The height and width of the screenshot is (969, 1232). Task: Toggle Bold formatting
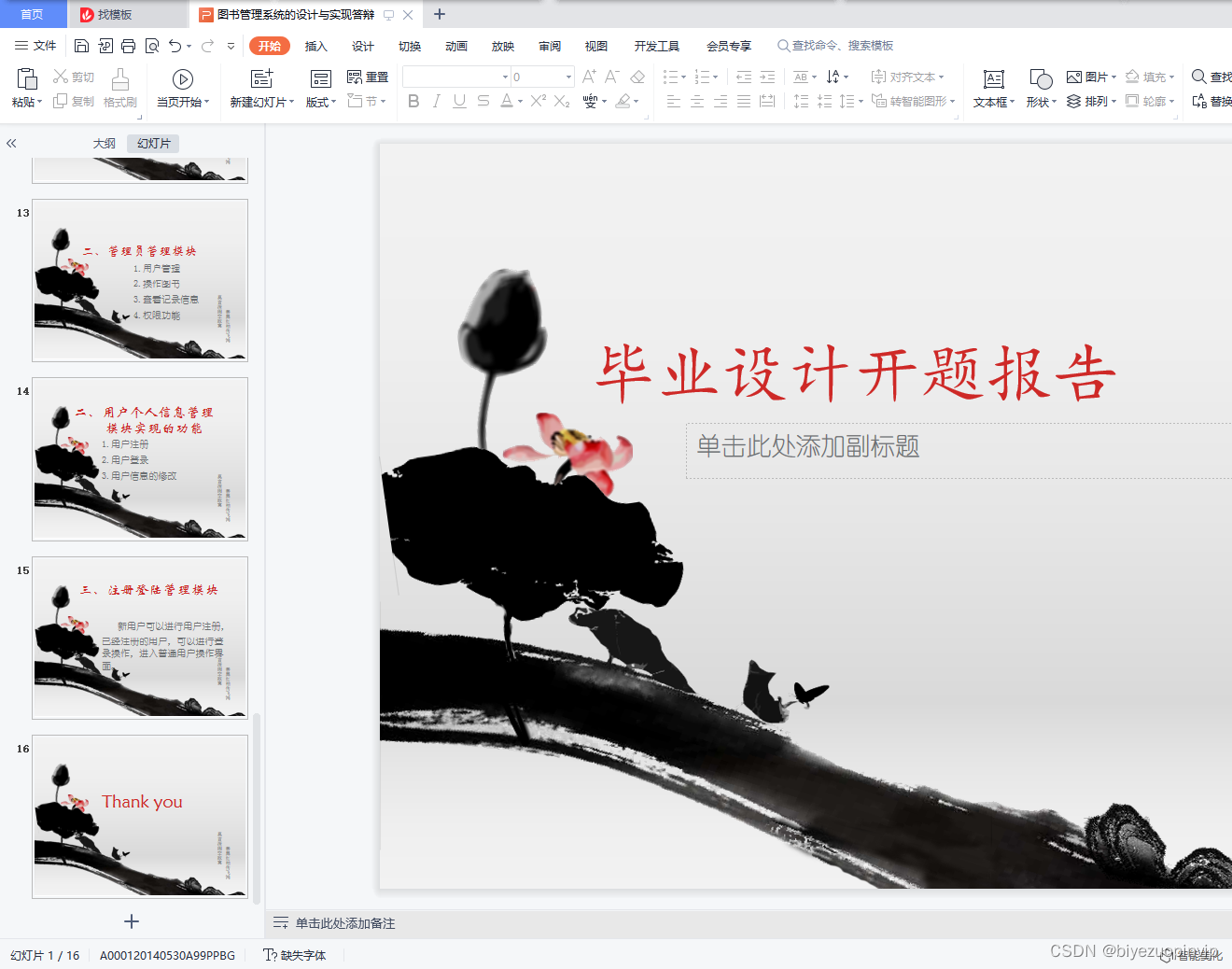413,101
